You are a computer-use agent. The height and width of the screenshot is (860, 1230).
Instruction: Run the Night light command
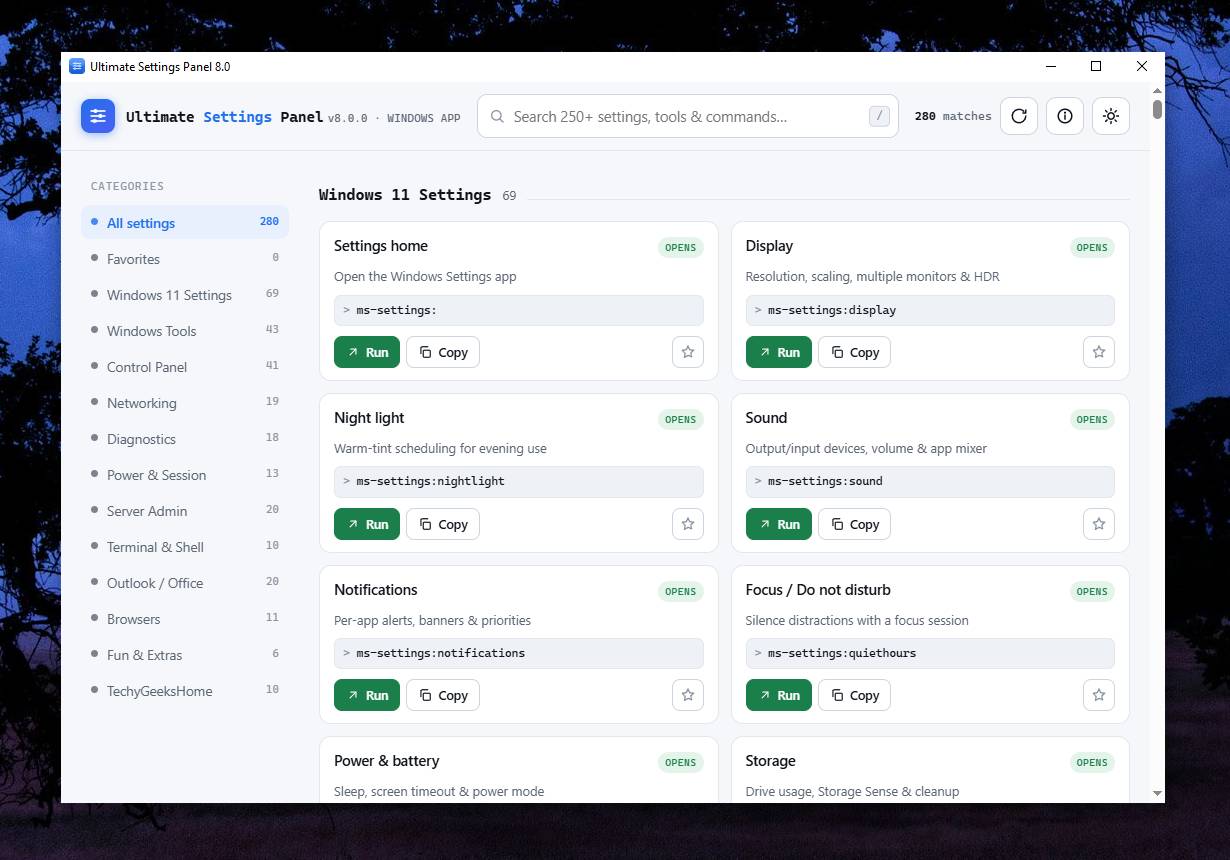click(x=367, y=524)
